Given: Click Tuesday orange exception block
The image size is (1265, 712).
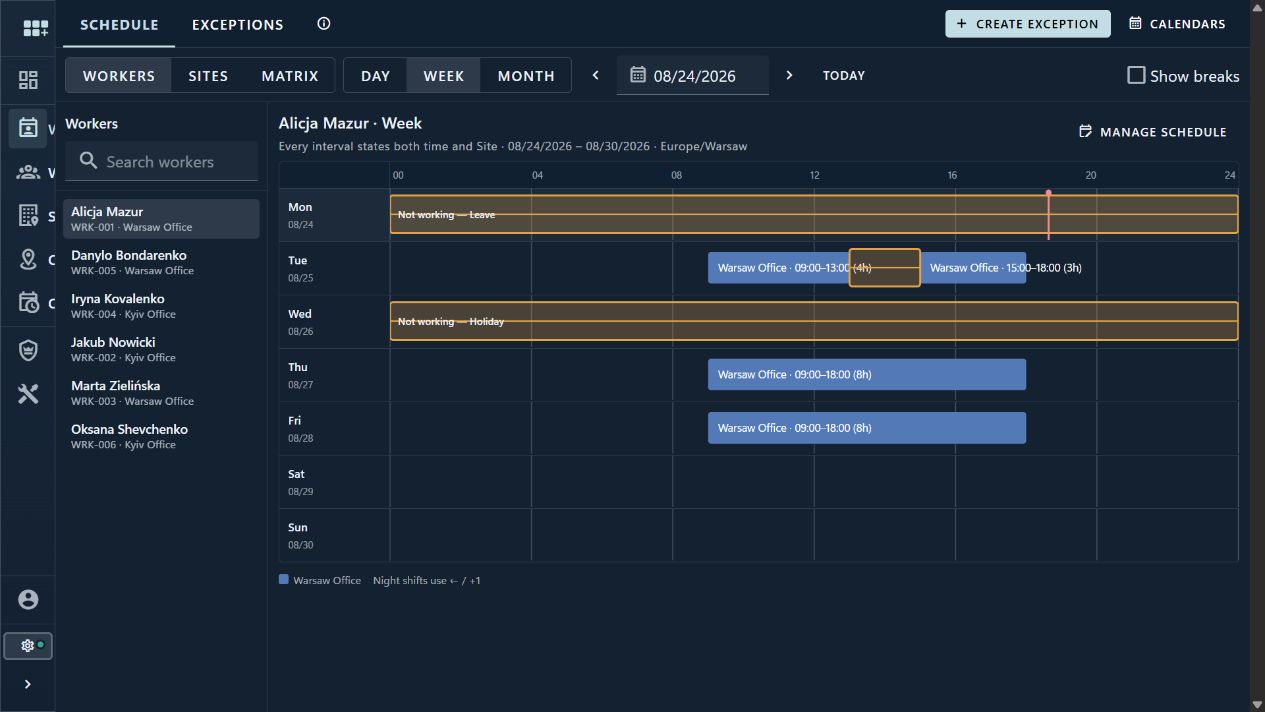Looking at the screenshot, I should 884,268.
